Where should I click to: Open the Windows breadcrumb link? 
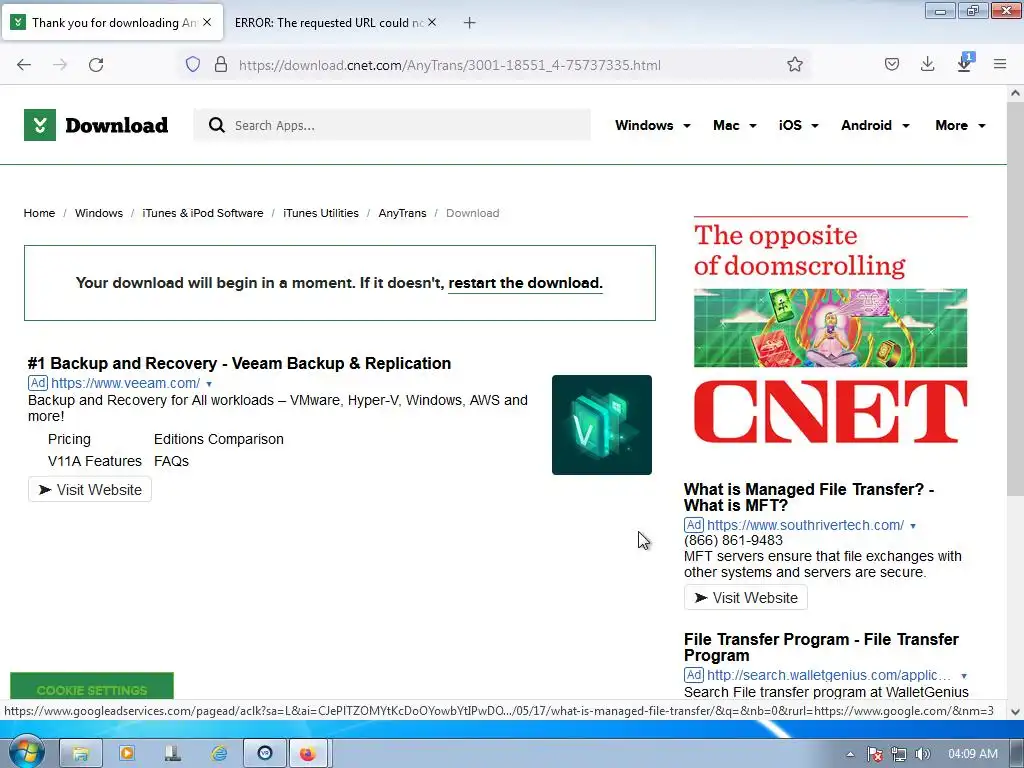[99, 213]
